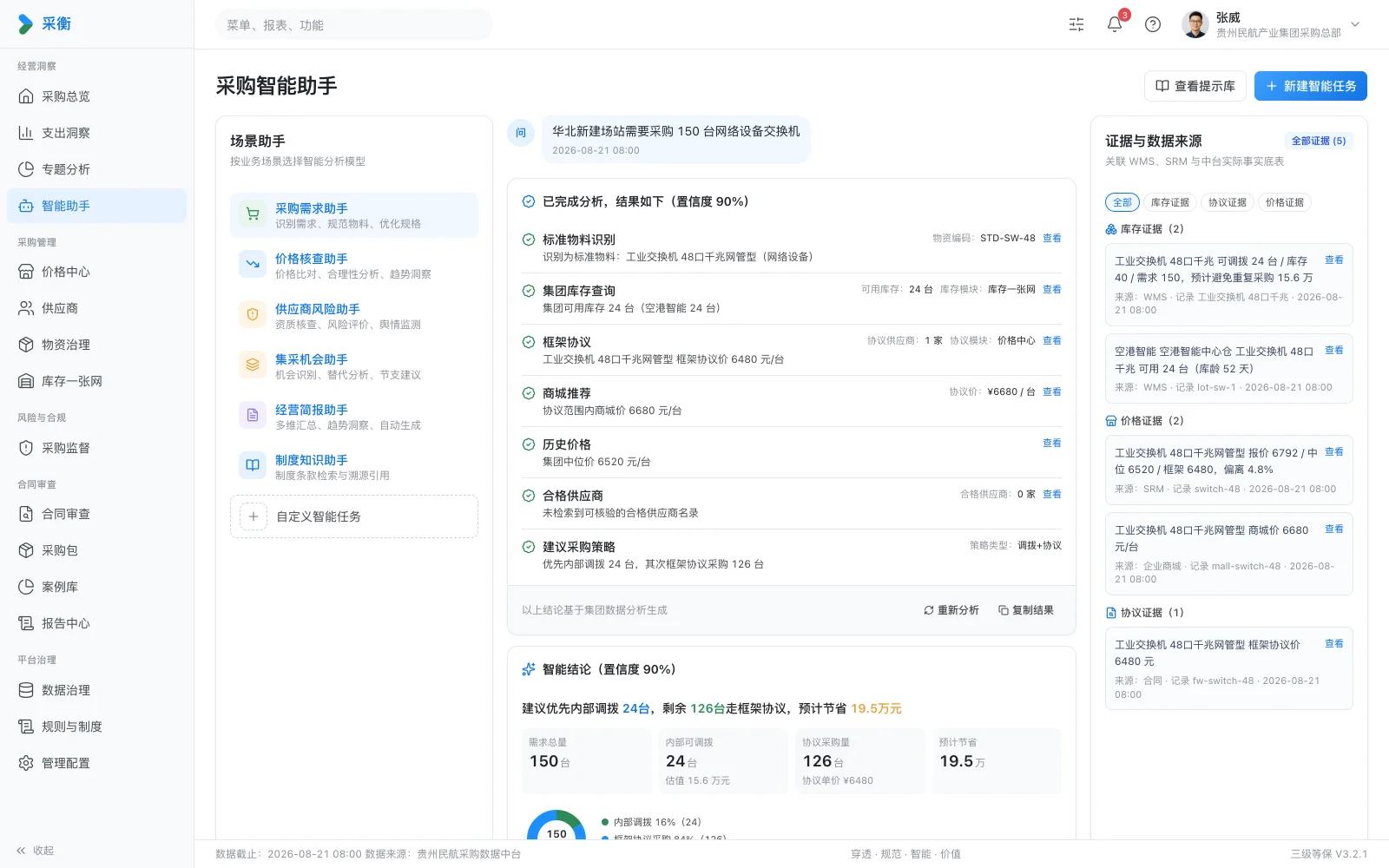Open 合同审查 in the sidebar
1389x868 pixels.
[96, 514]
